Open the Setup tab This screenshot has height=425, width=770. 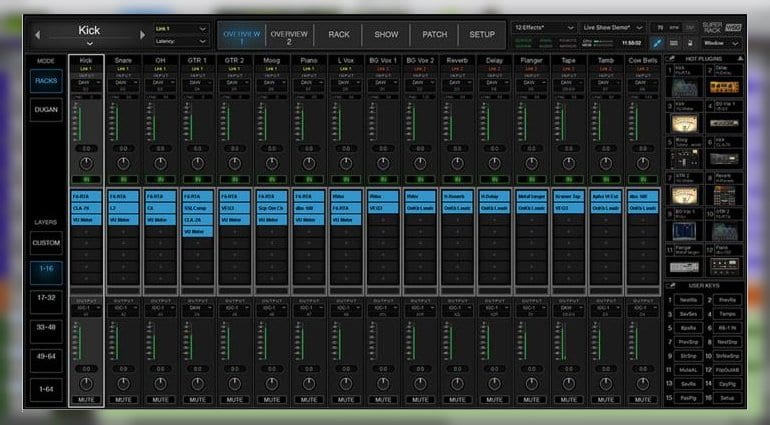(x=482, y=35)
